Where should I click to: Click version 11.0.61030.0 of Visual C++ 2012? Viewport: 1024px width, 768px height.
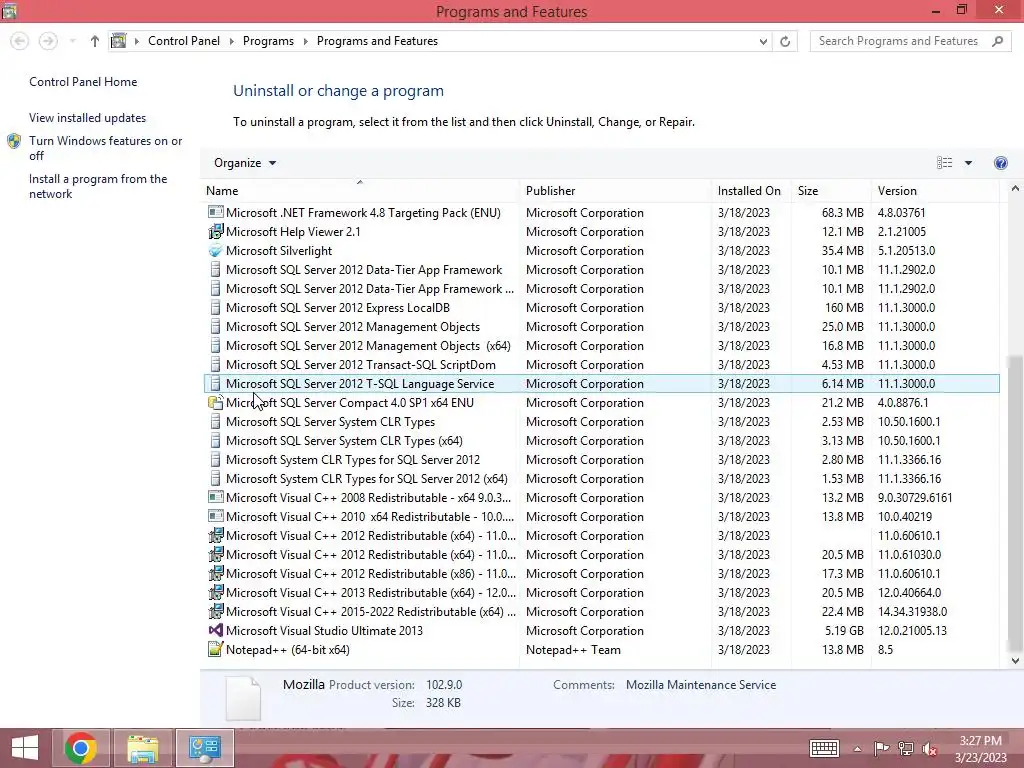tap(909, 554)
